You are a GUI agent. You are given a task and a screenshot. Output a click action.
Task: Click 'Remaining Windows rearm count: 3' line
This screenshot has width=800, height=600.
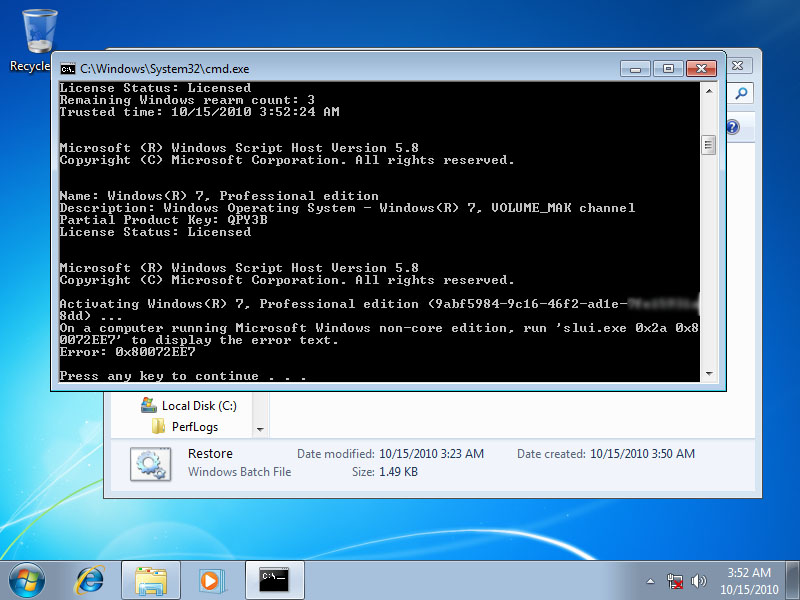click(x=187, y=100)
